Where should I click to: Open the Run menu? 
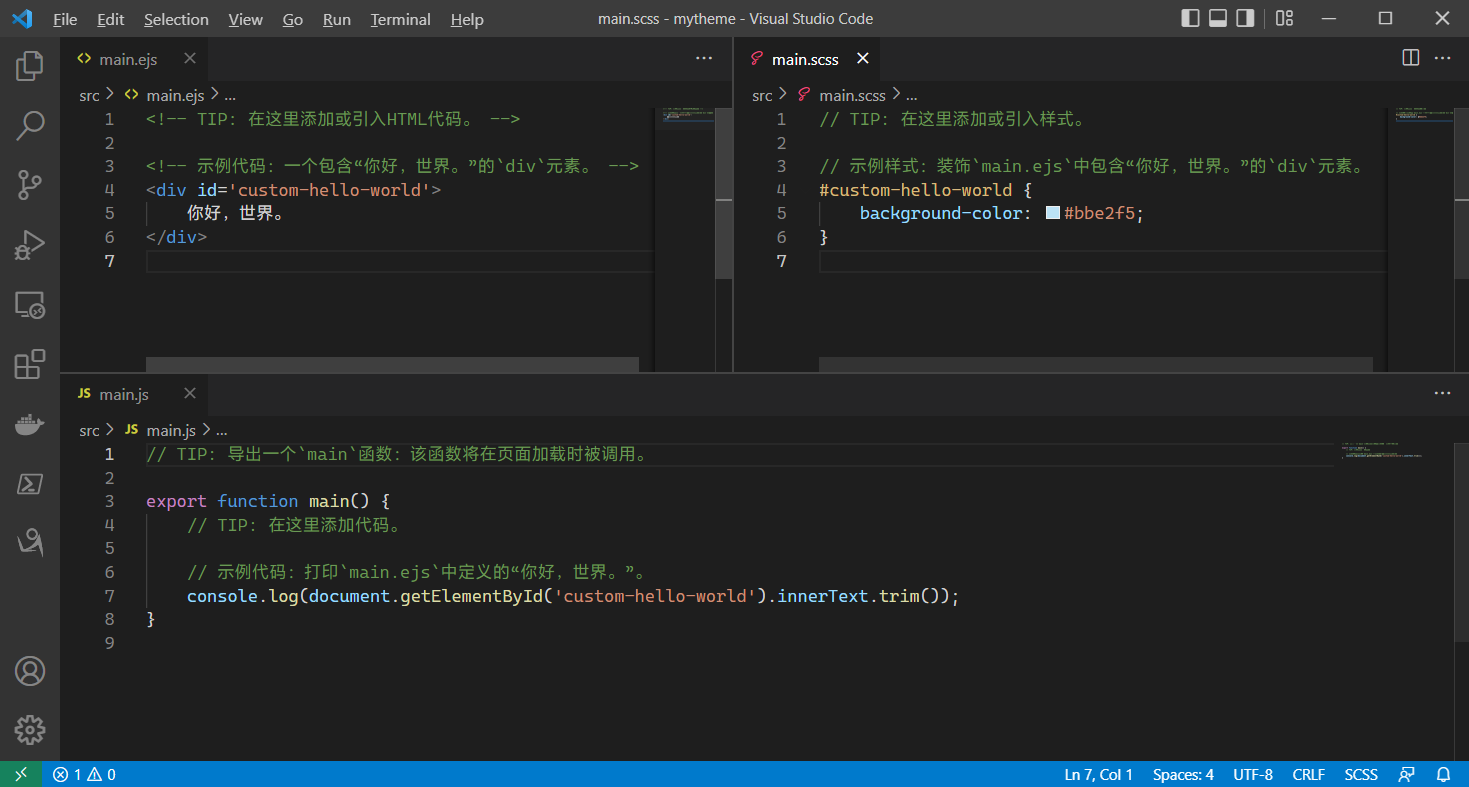(x=337, y=19)
